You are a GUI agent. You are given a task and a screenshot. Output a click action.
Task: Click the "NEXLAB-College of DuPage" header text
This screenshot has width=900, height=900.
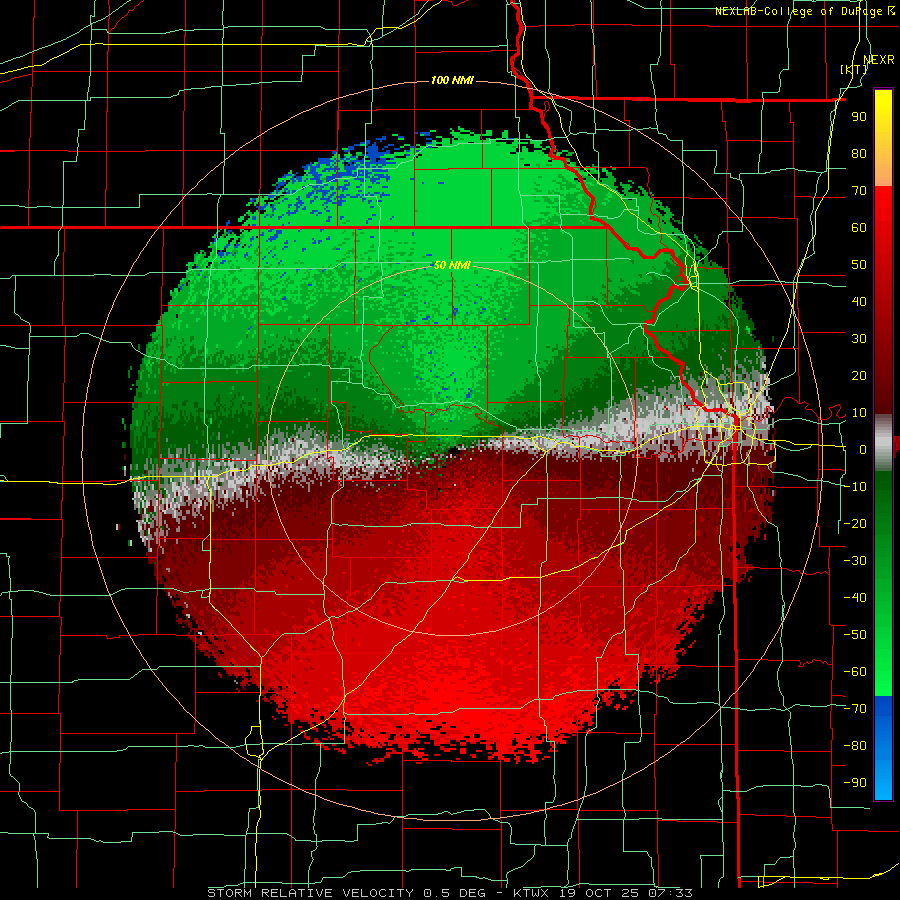(x=798, y=11)
